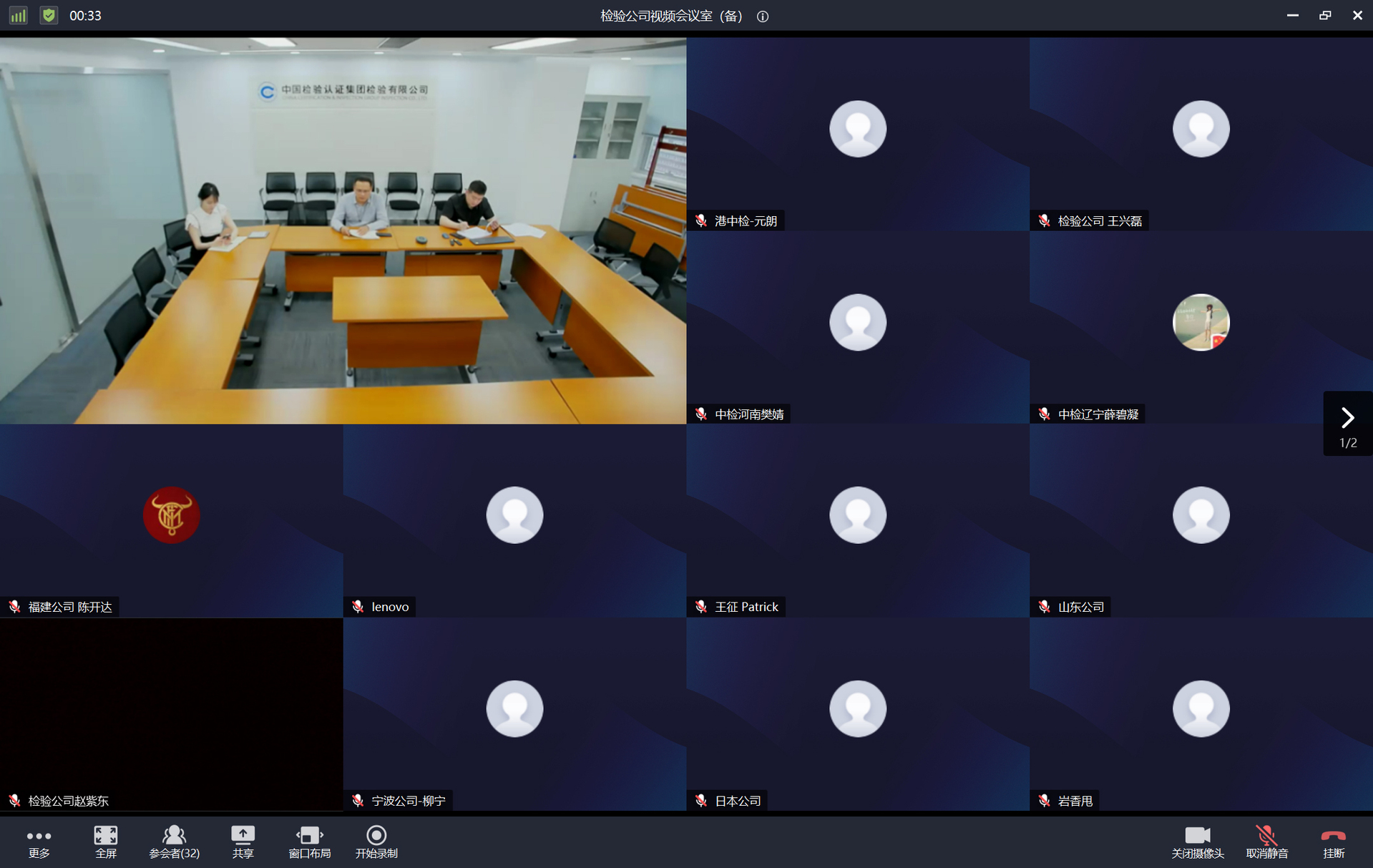Click the 日本公司 name label
The image size is (1373, 868).
click(x=738, y=801)
